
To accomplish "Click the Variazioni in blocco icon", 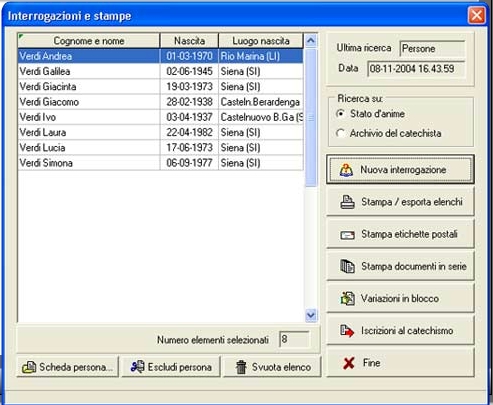I will 347,299.
